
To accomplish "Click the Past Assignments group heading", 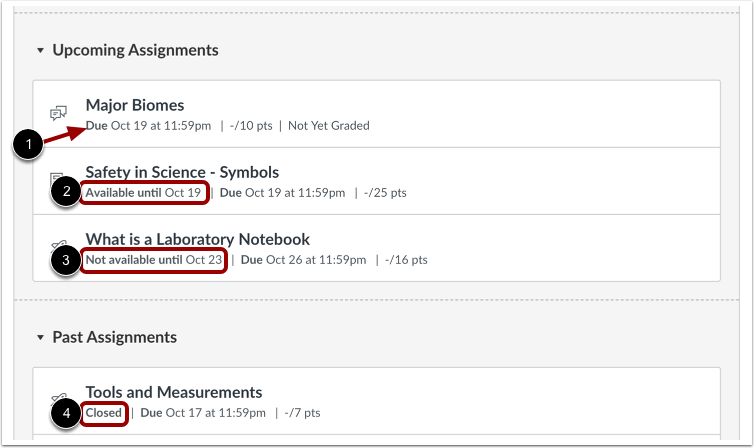I will tap(114, 337).
